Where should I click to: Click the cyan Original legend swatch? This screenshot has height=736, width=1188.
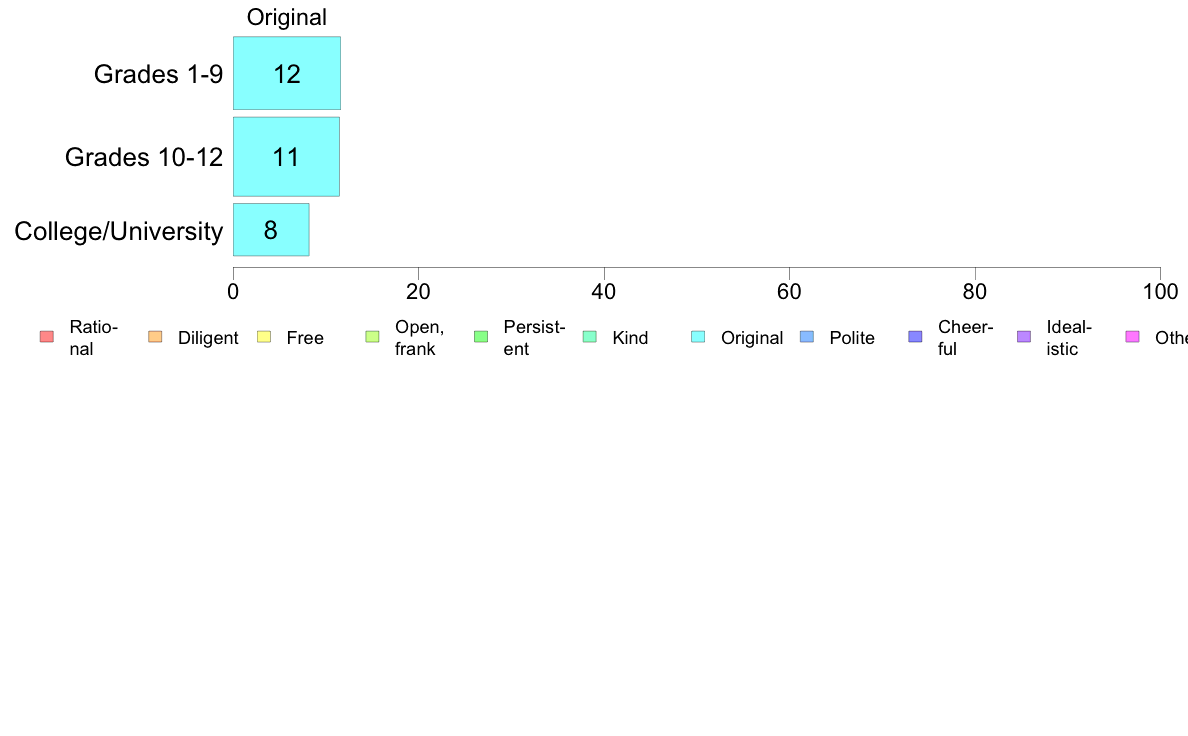pyautogui.click(x=698, y=337)
